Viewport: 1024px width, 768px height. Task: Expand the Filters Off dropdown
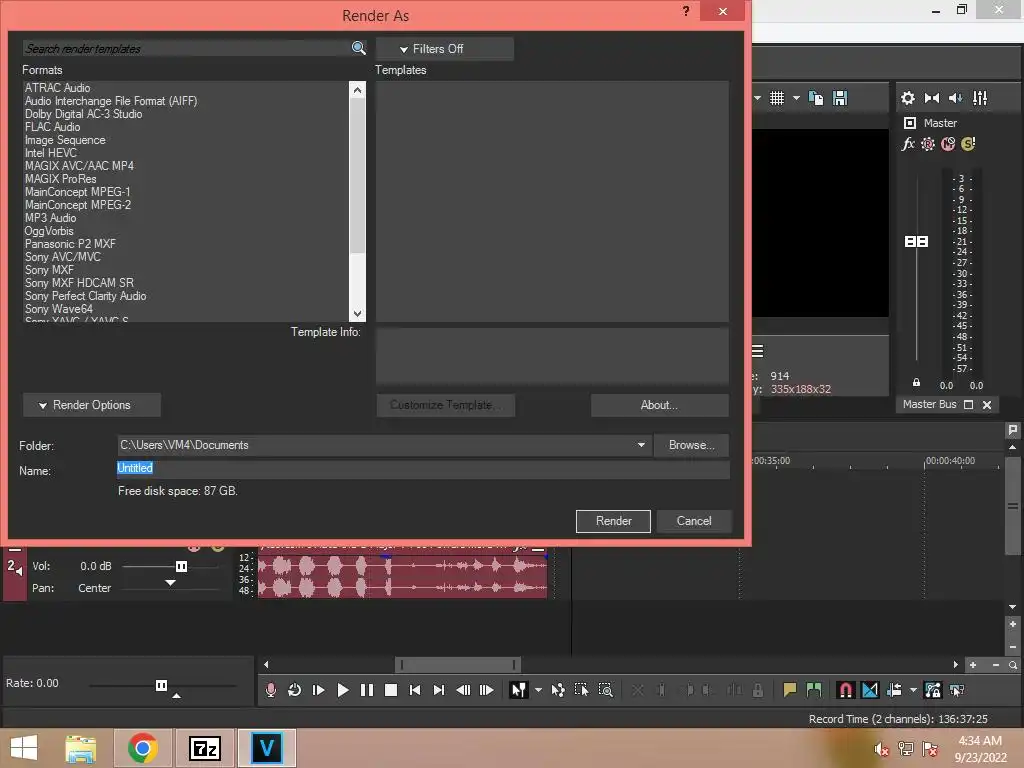tap(445, 49)
